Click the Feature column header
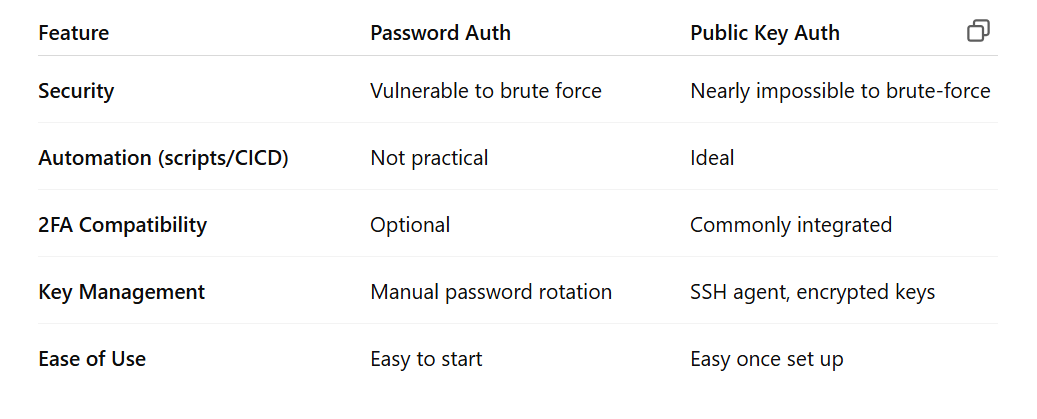 73,33
